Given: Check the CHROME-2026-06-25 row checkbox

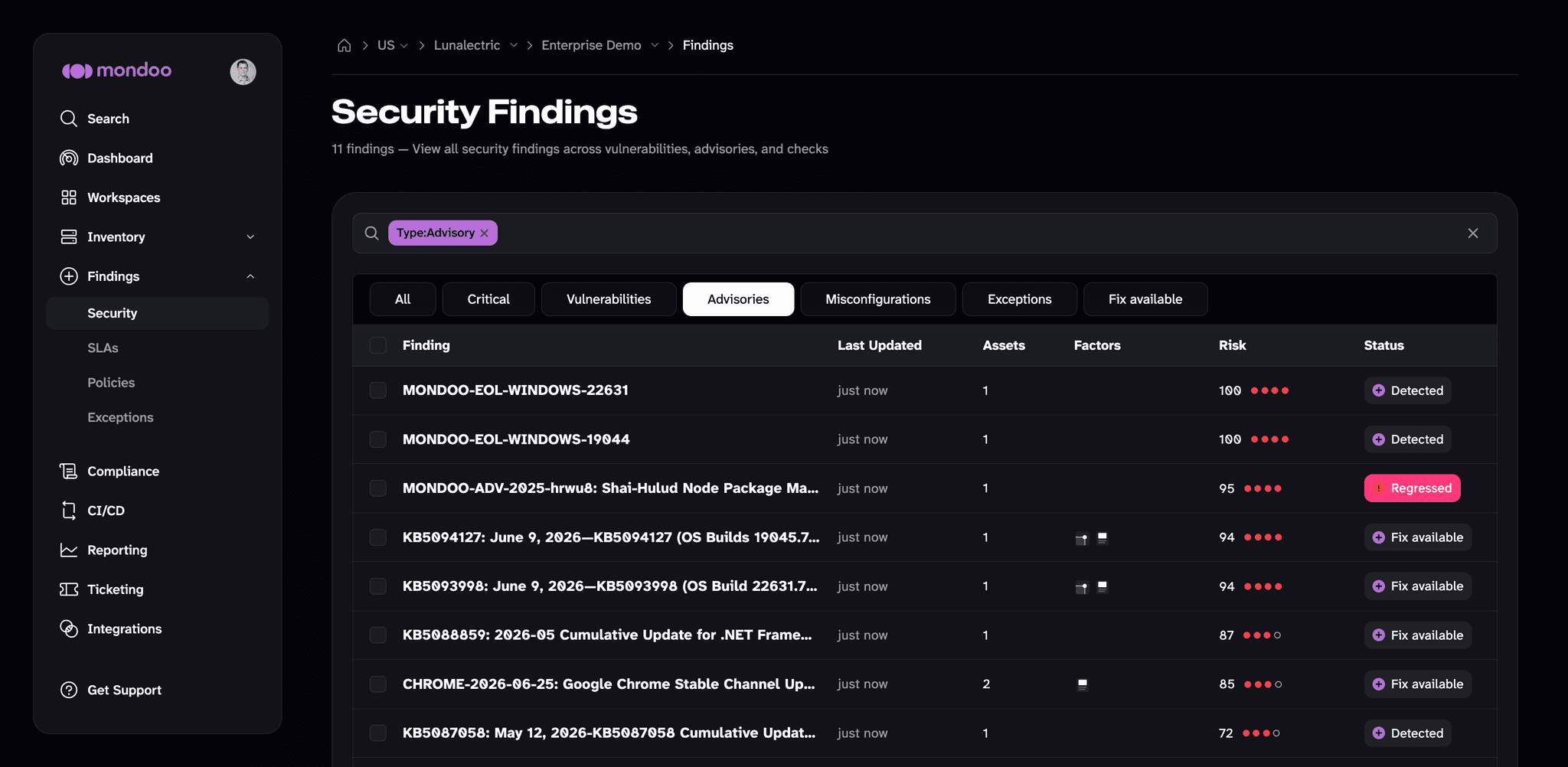Looking at the screenshot, I should click(x=378, y=684).
